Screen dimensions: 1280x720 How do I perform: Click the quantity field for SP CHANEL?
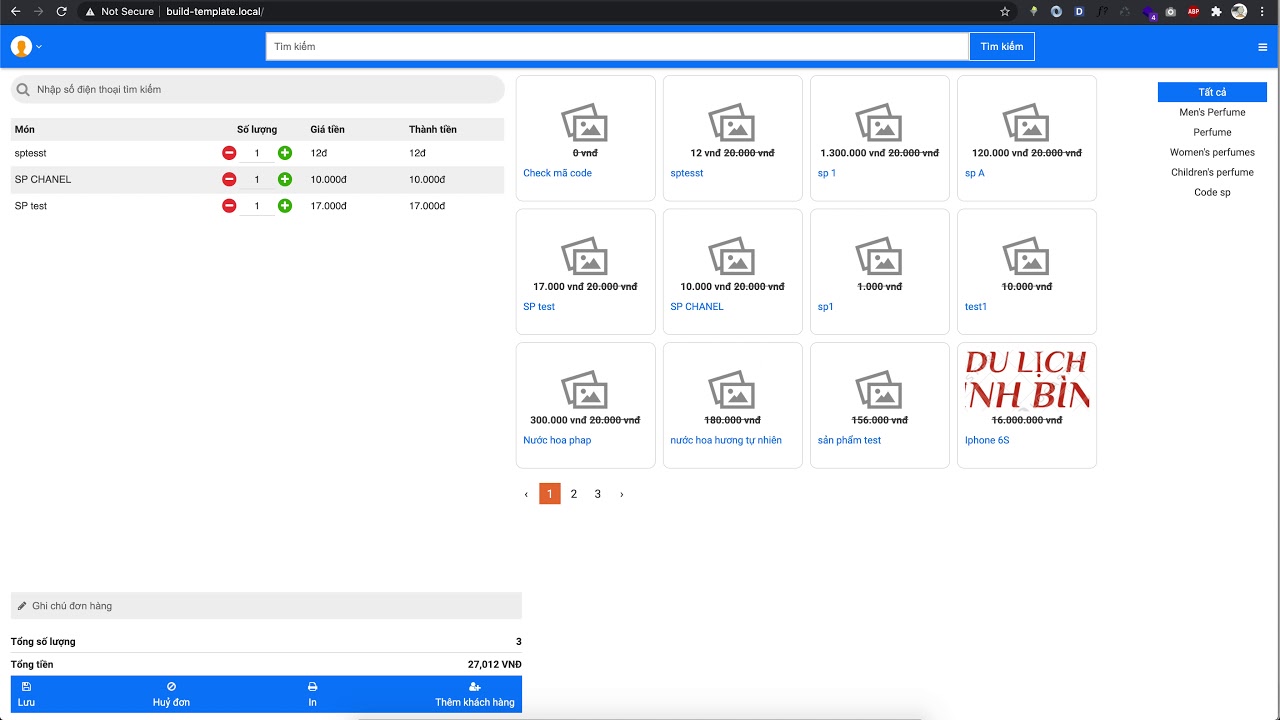point(257,179)
